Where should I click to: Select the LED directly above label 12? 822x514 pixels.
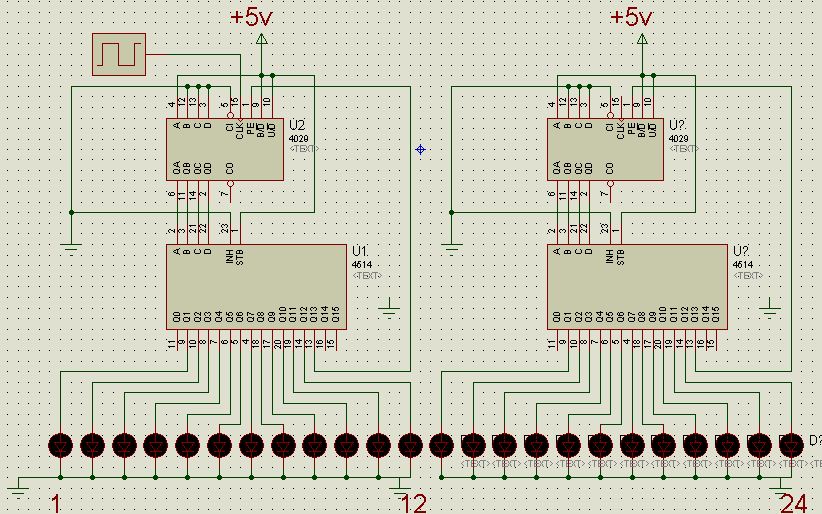coord(410,445)
